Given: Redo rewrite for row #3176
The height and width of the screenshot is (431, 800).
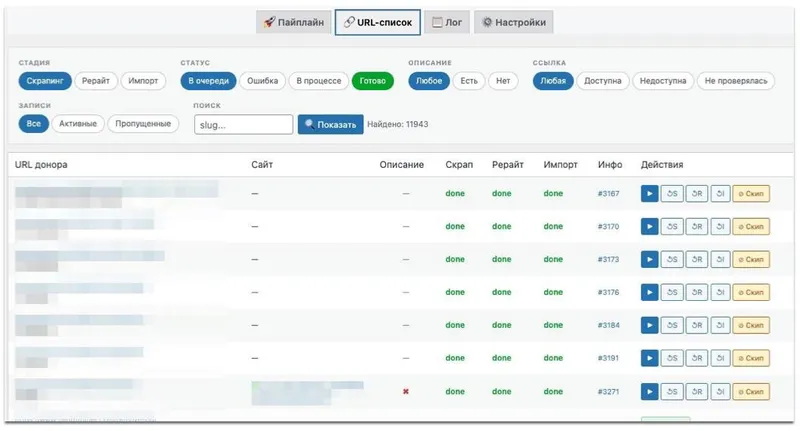Looking at the screenshot, I should tap(697, 292).
